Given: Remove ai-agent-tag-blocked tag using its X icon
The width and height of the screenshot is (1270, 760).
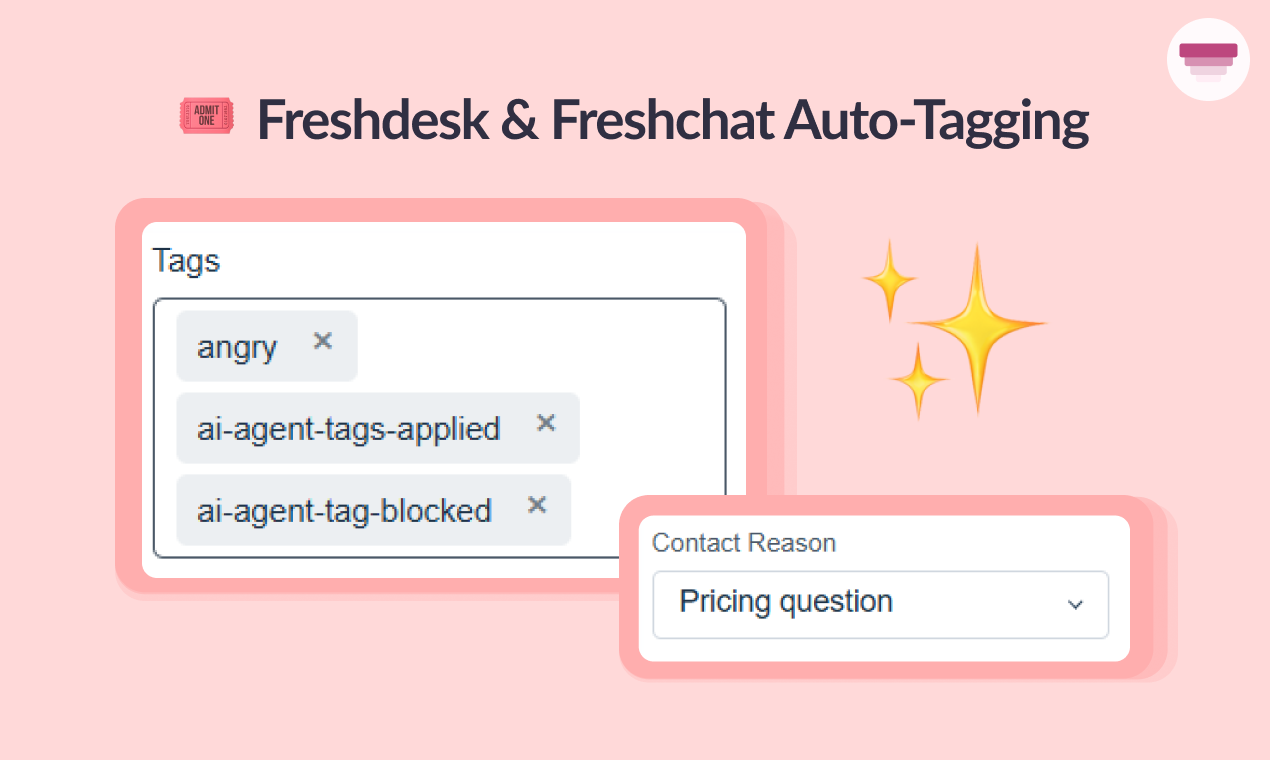Looking at the screenshot, I should click(x=537, y=505).
